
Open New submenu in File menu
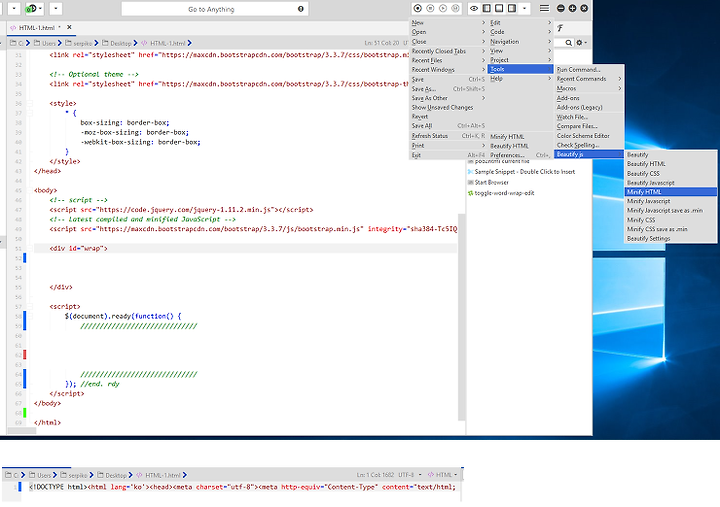click(x=448, y=23)
